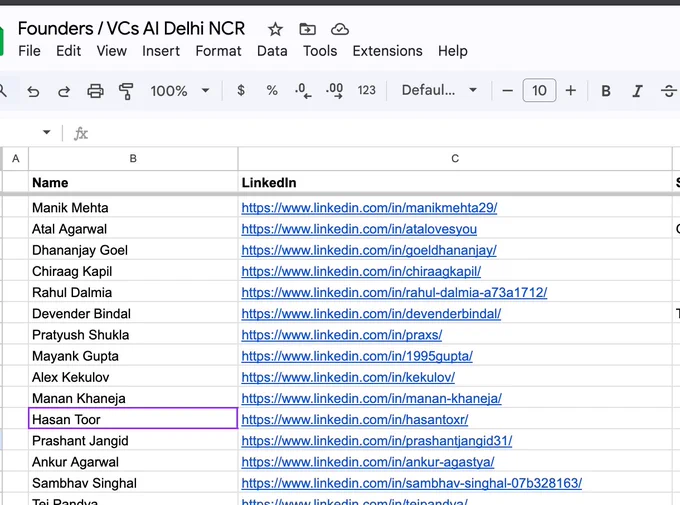Print the spreadsheet with the printer icon
The width and height of the screenshot is (680, 505).
[95, 91]
